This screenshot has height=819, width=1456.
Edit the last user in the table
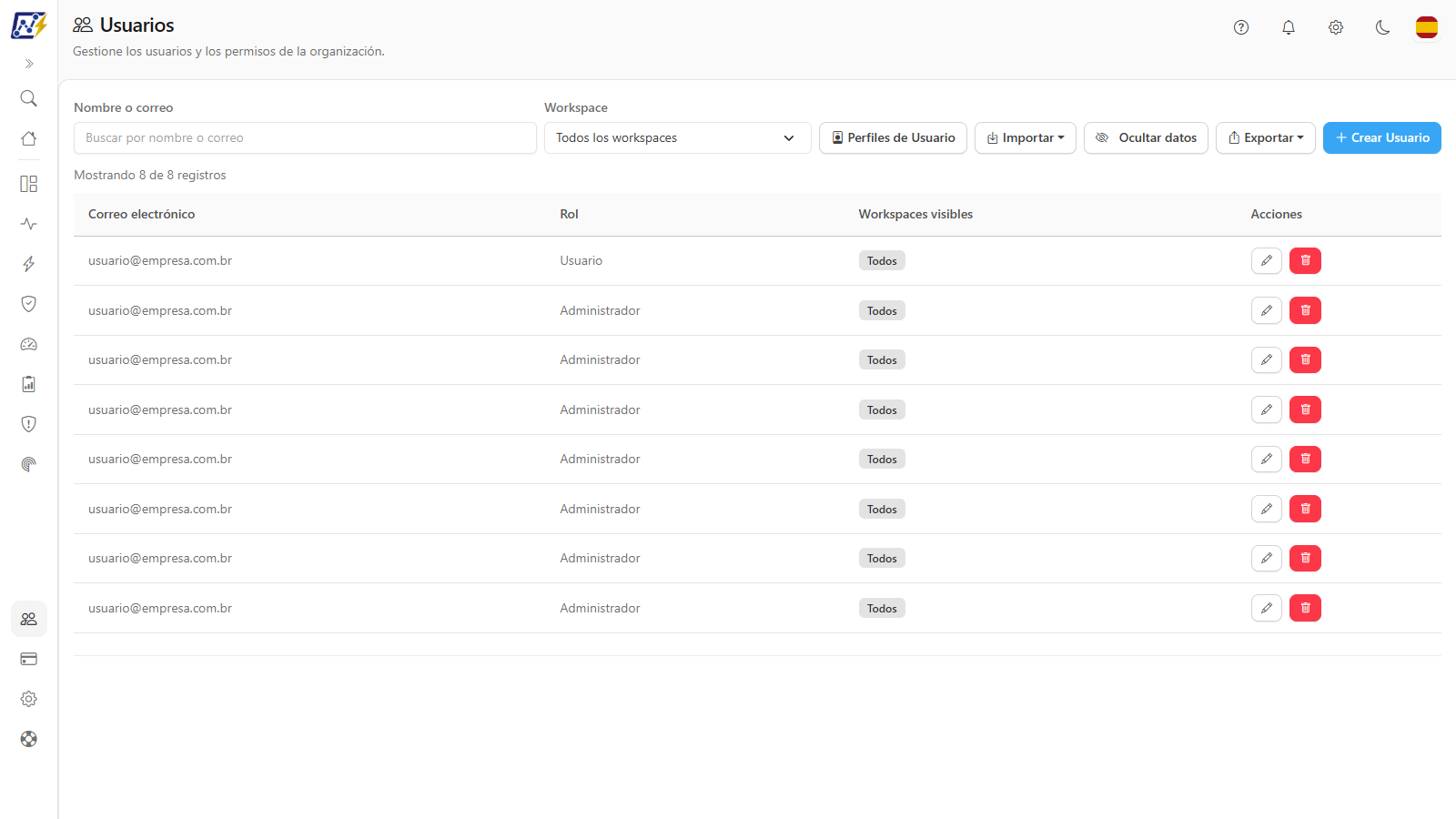pyautogui.click(x=1267, y=608)
